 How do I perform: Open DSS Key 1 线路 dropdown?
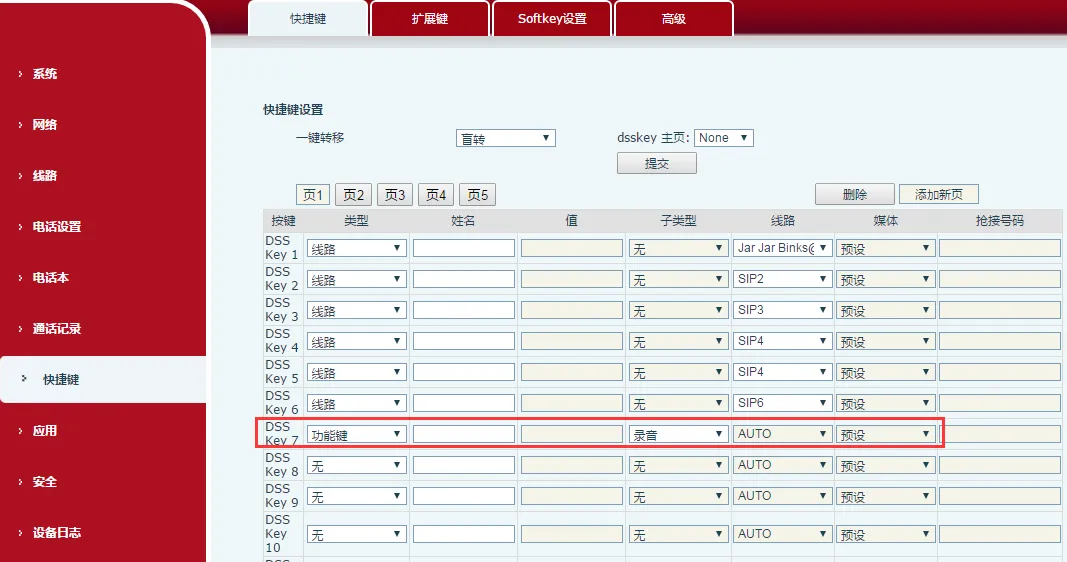click(782, 248)
